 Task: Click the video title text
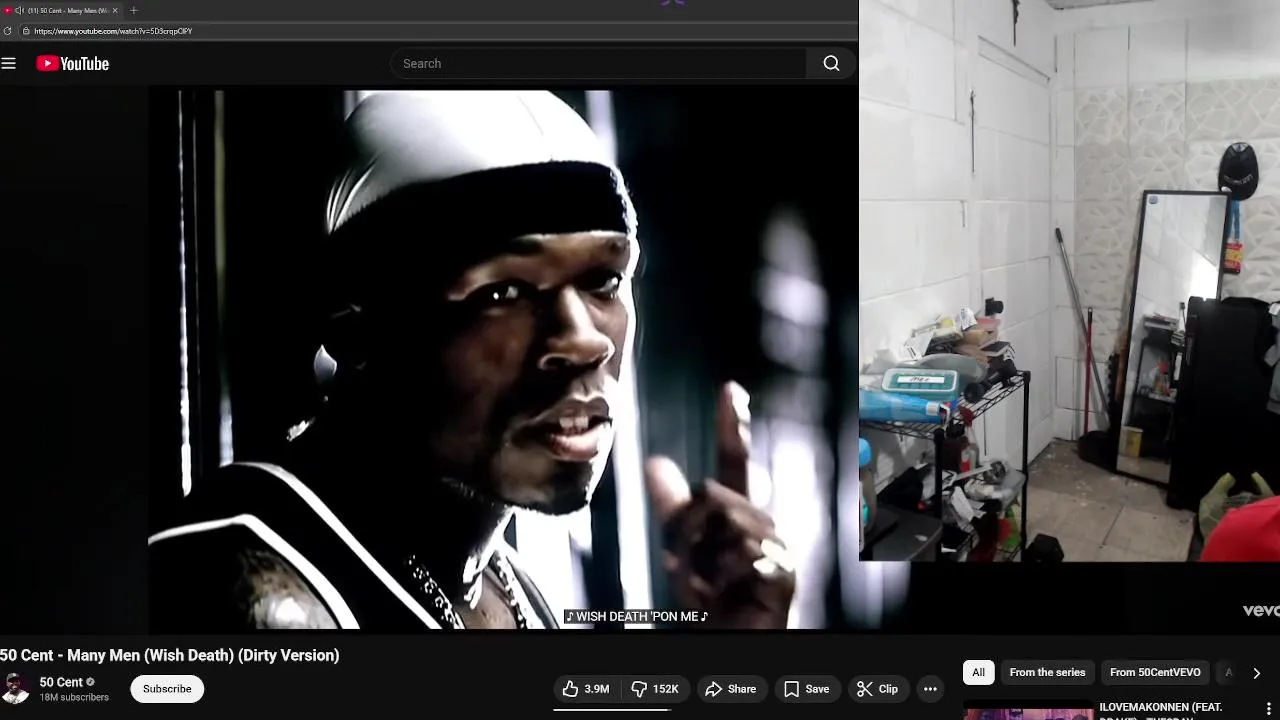(x=170, y=655)
